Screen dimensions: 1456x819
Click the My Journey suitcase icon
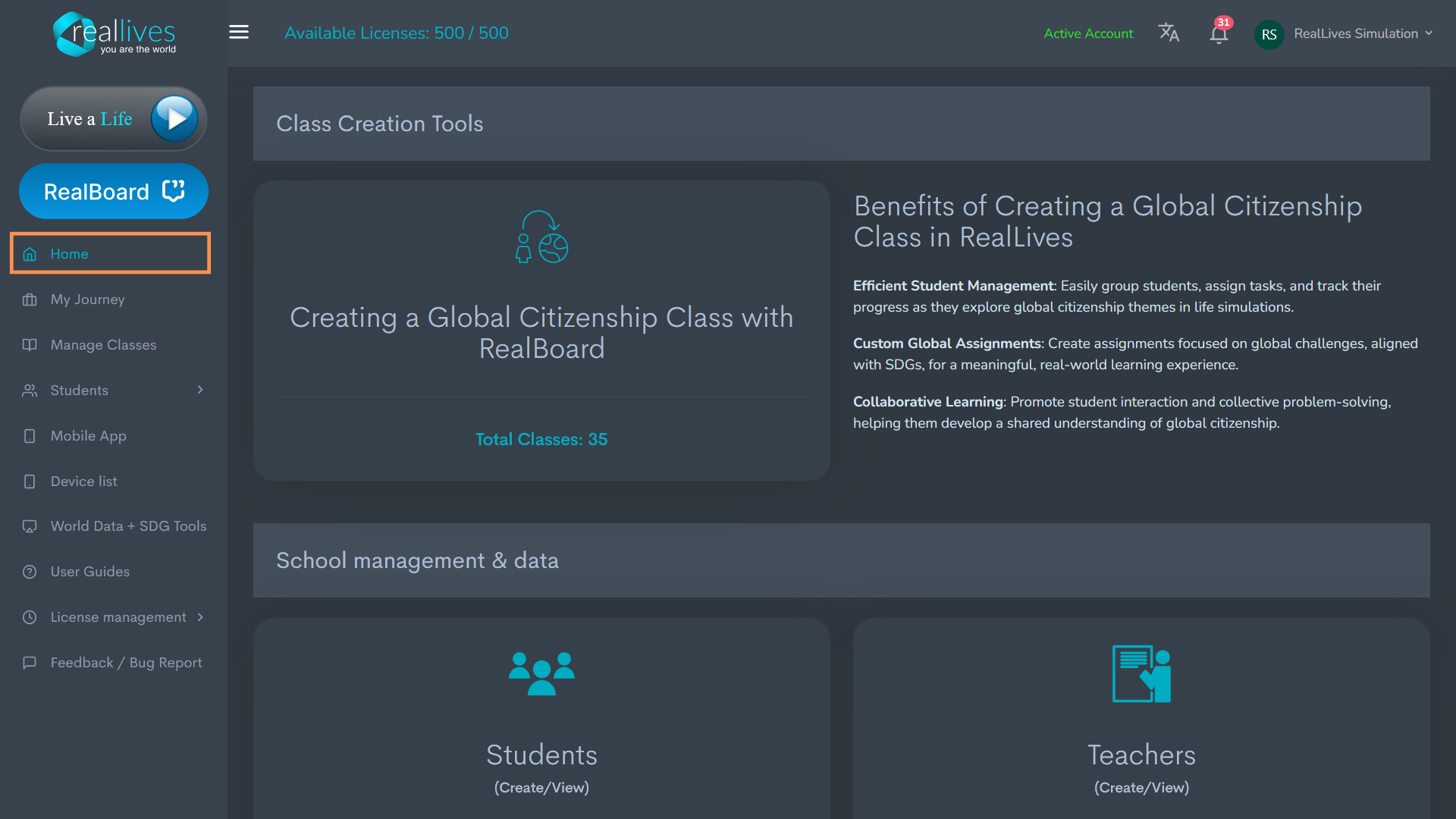point(30,300)
